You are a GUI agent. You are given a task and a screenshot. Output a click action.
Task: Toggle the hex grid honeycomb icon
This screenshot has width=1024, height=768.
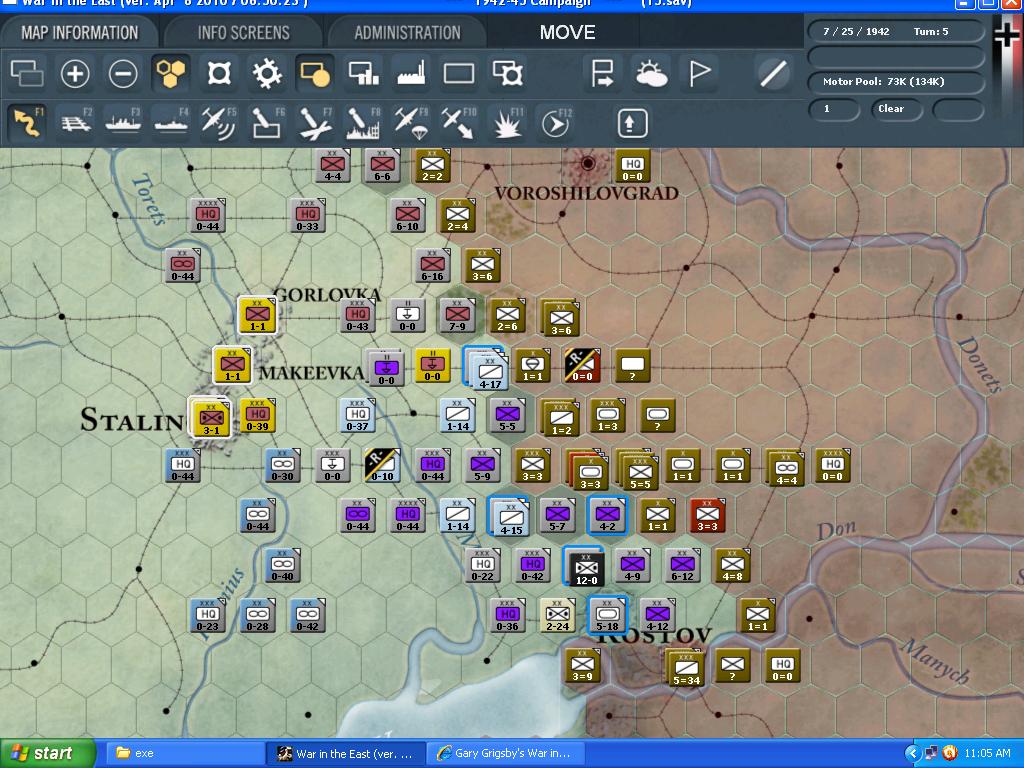coord(171,73)
